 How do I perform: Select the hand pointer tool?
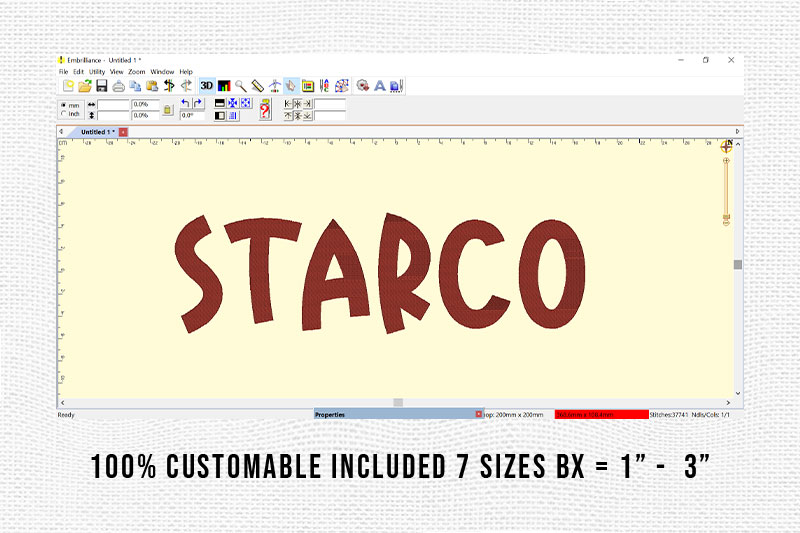pos(291,86)
